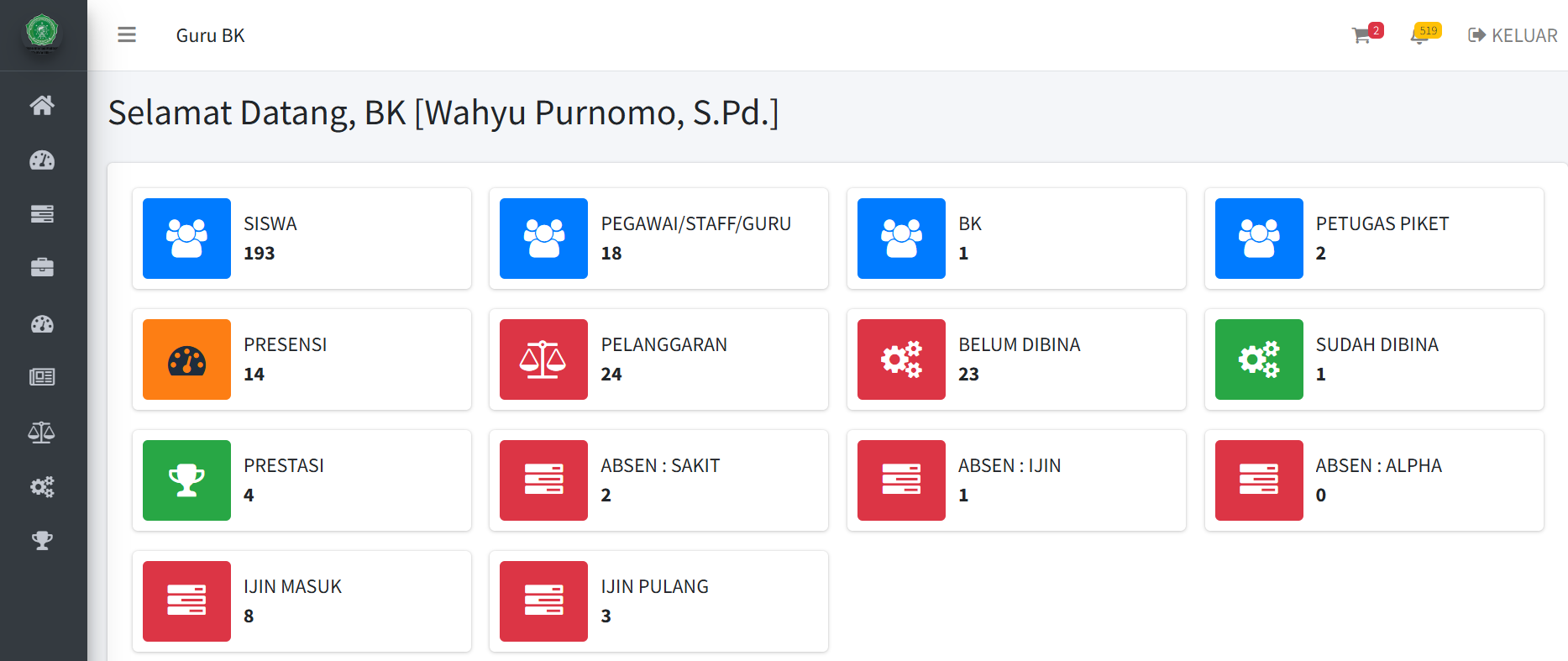Click the PEGAWAI/STAFF/GURU users icon
The width and height of the screenshot is (1568, 661).
click(x=543, y=239)
